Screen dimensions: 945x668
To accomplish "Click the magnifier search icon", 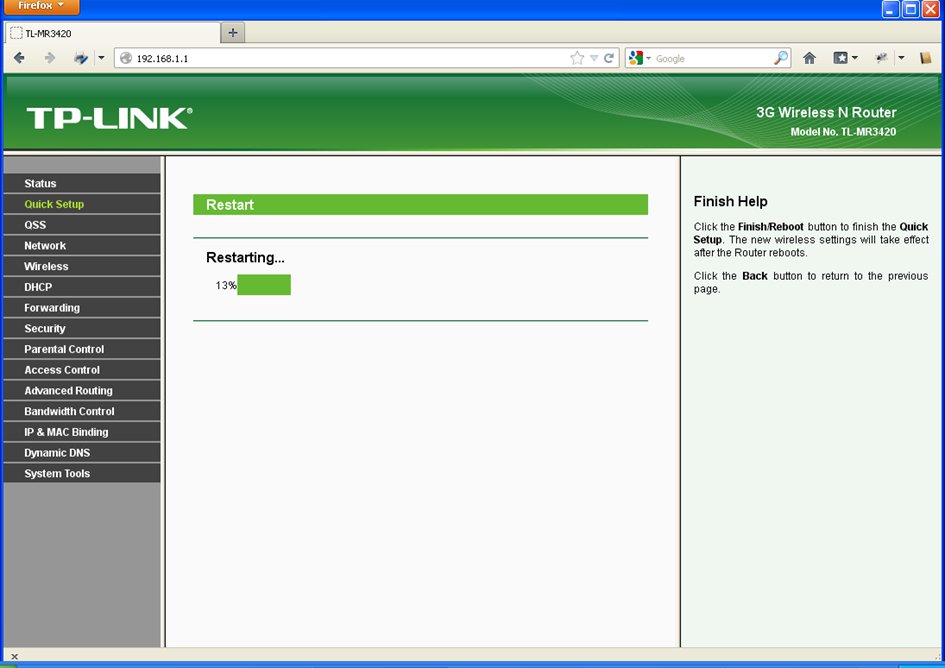I will click(780, 58).
